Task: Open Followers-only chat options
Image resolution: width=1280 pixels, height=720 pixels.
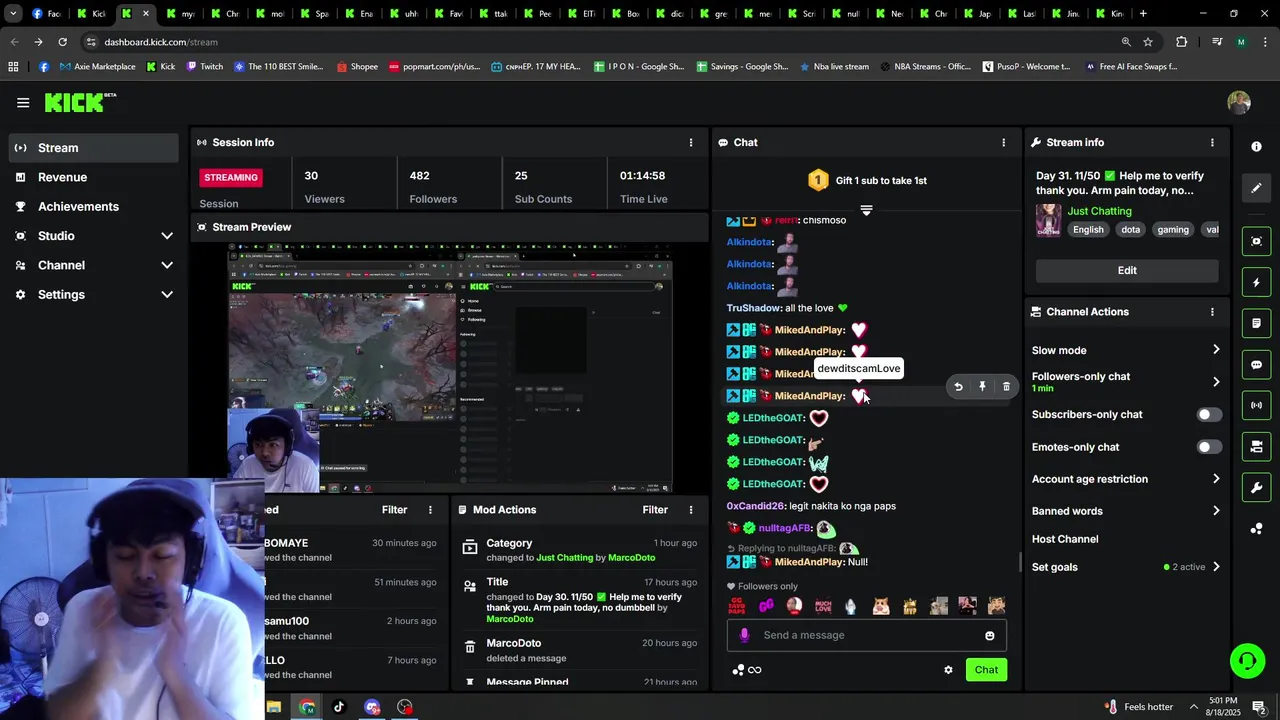Action: 1126,381
